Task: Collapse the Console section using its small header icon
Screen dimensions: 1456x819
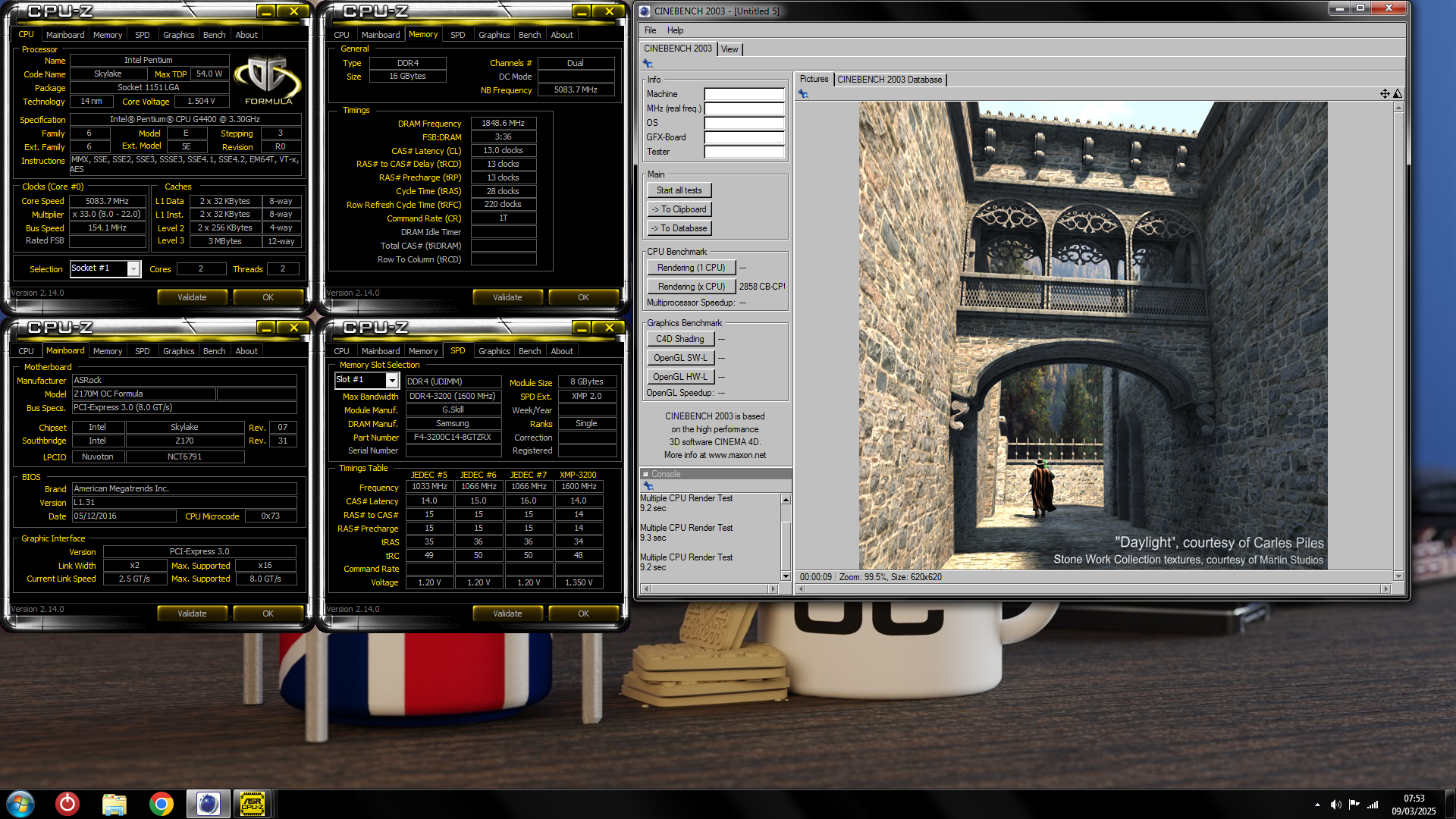Action: 645,474
